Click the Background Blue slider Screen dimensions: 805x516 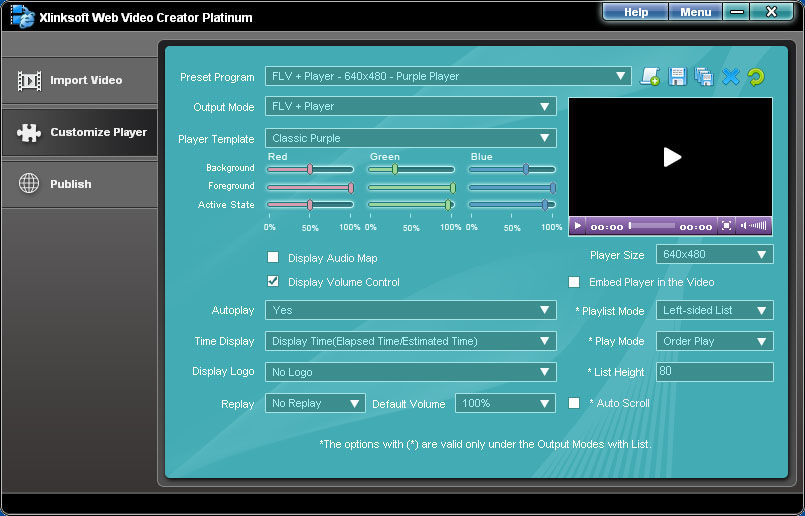512,169
